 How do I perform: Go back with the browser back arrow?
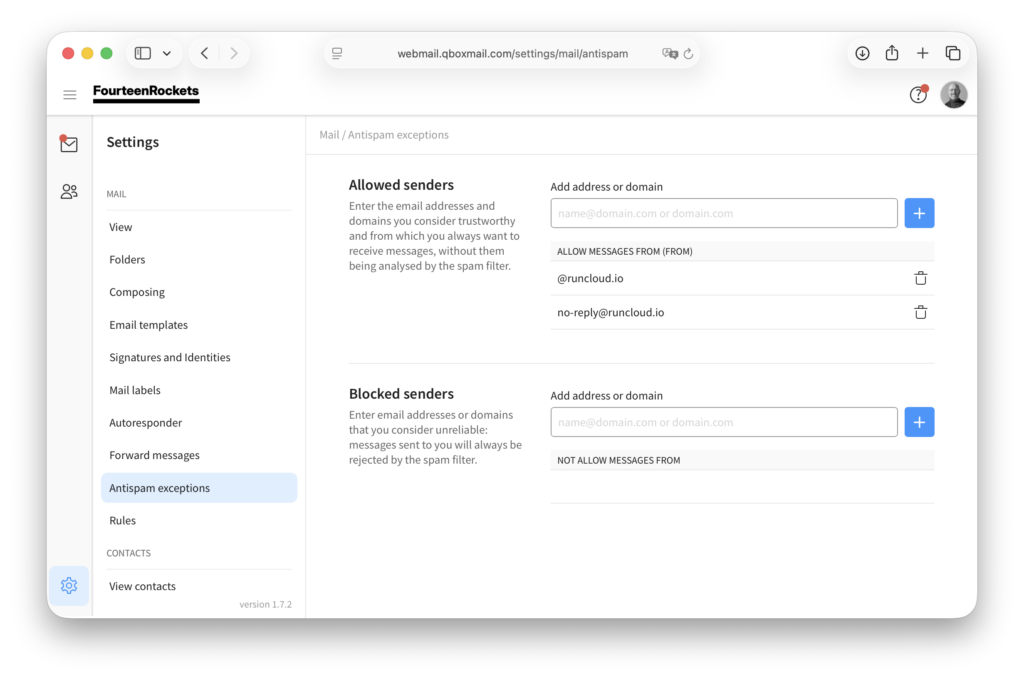(x=204, y=54)
